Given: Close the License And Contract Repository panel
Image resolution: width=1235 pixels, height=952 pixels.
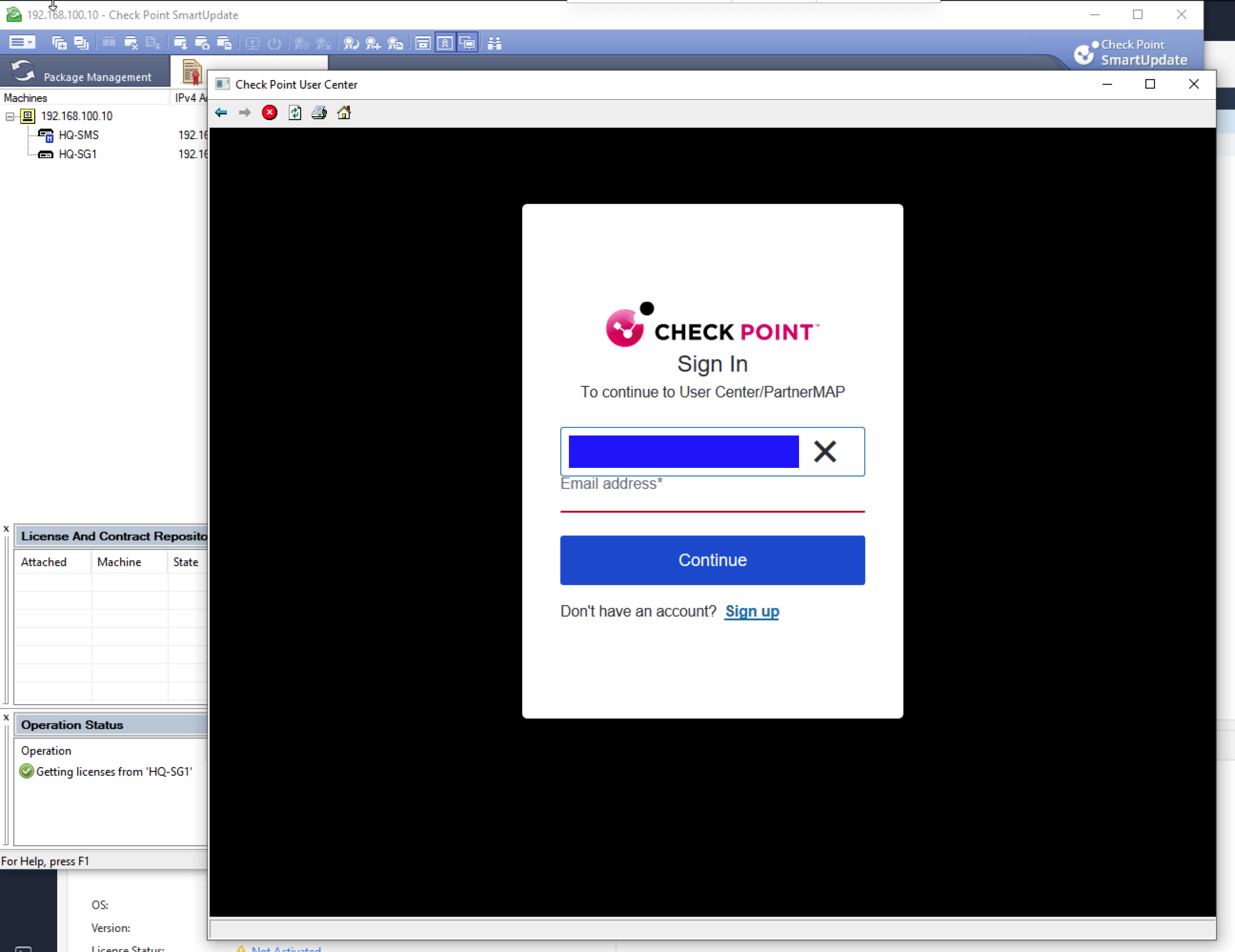Looking at the screenshot, I should [x=6, y=528].
